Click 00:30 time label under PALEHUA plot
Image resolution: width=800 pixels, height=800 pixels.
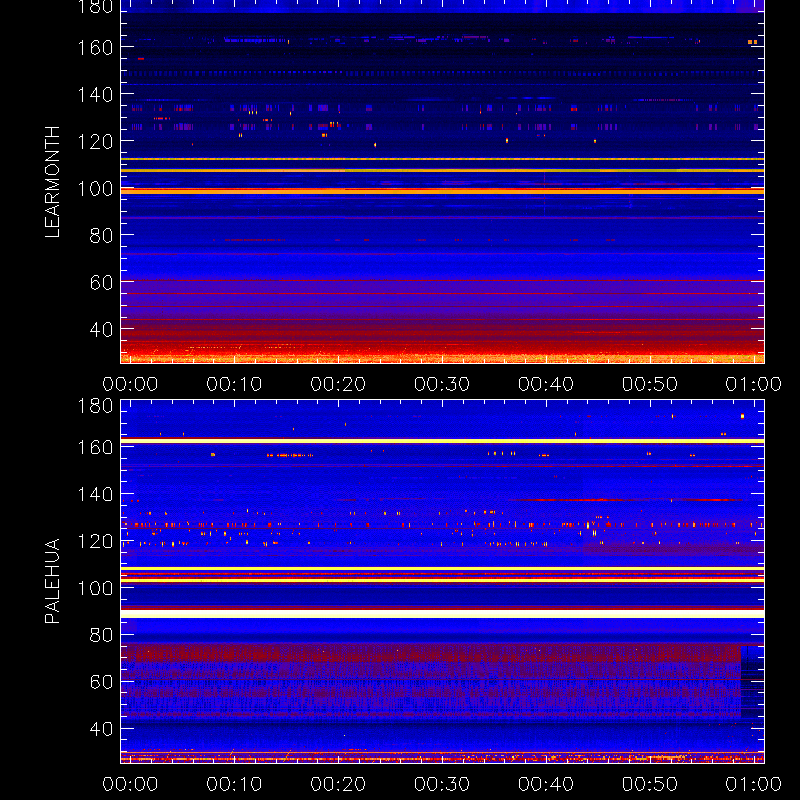pos(442,784)
